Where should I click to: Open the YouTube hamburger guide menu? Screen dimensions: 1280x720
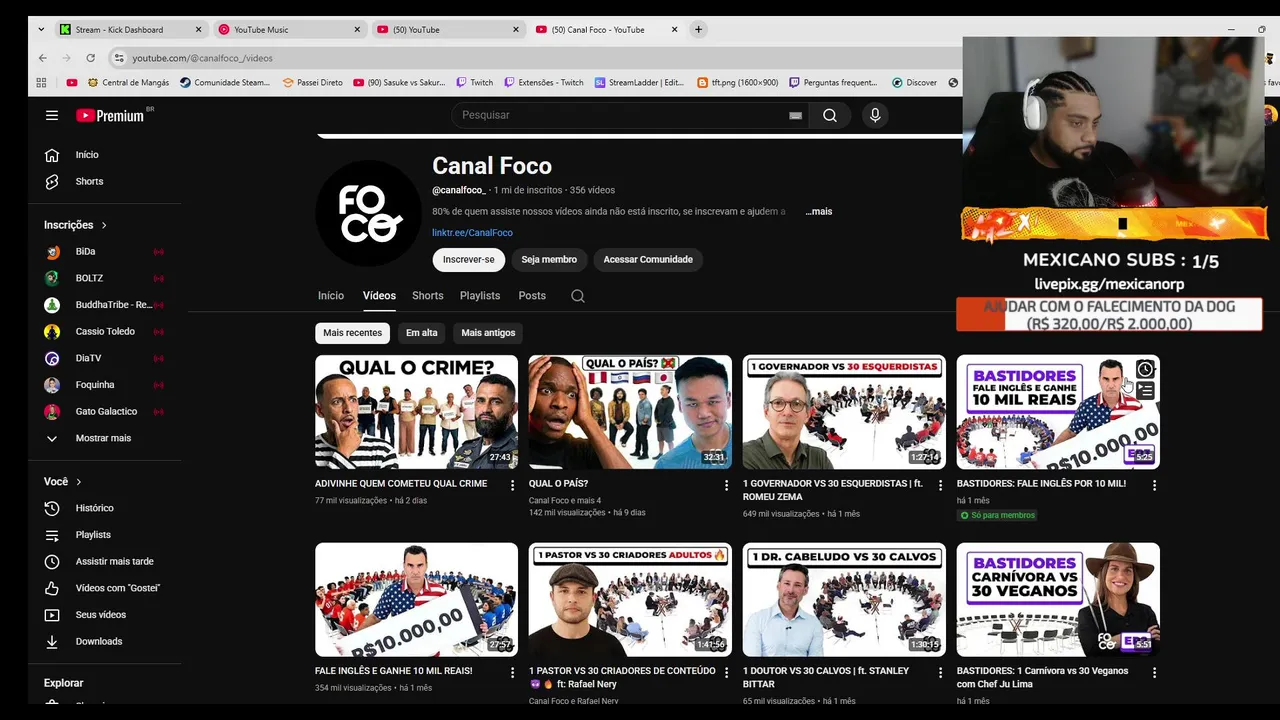52,115
